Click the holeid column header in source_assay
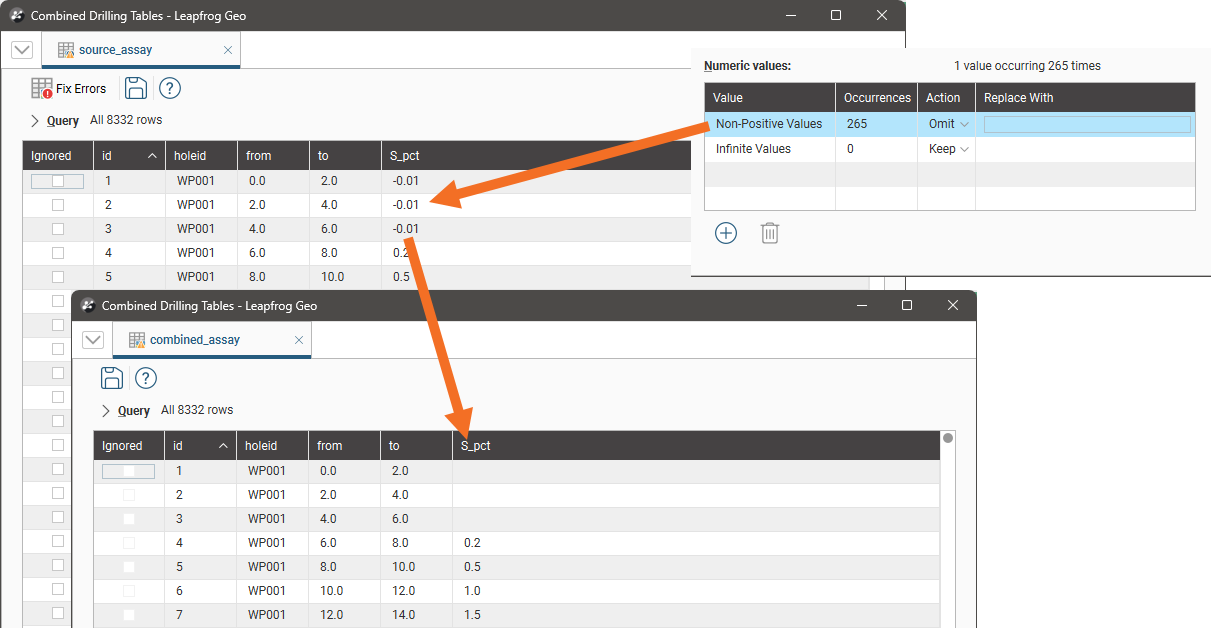Screen dimensions: 1211x628 (x=201, y=156)
